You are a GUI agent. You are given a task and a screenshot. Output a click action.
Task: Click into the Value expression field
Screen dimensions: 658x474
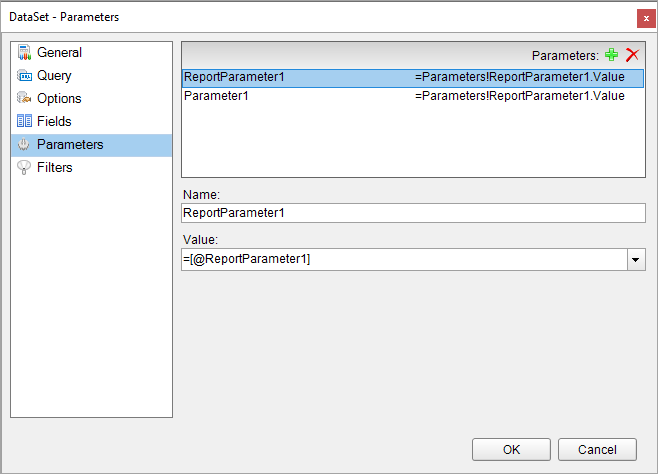[404, 259]
